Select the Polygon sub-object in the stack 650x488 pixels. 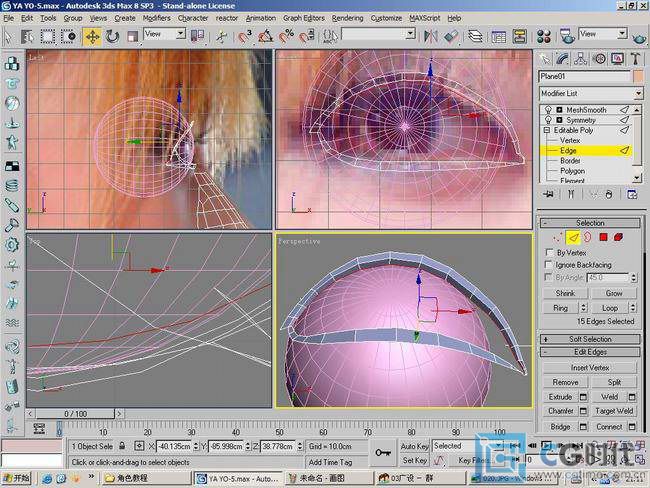click(x=572, y=171)
